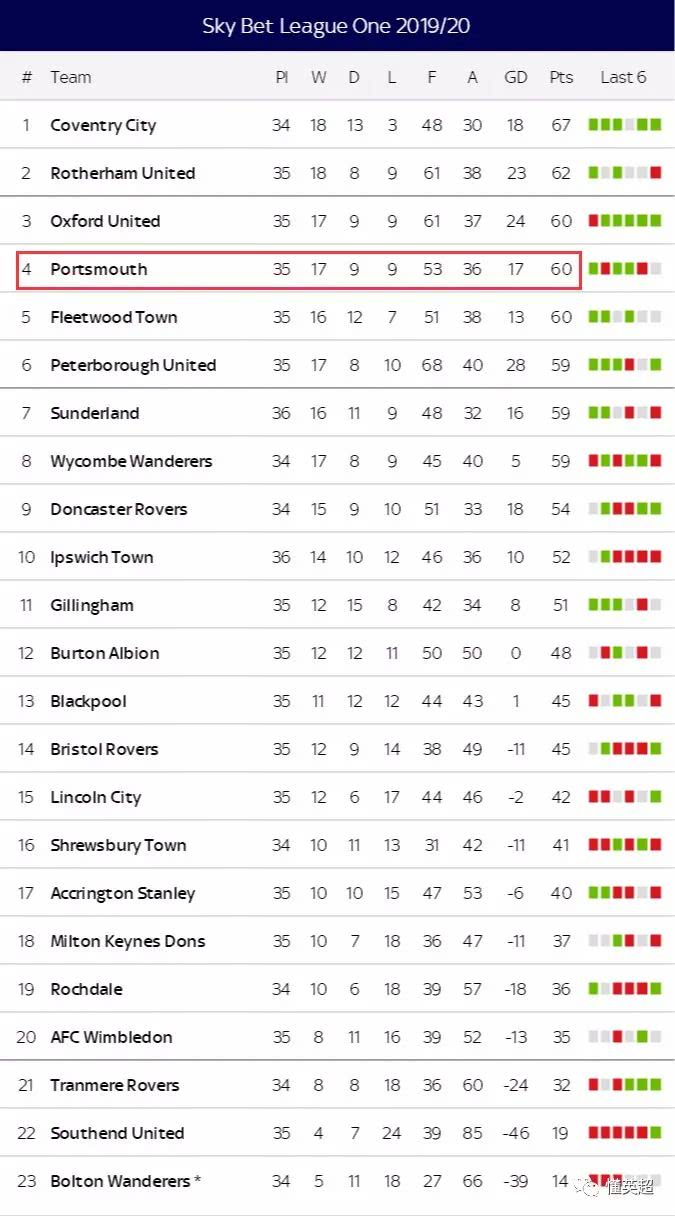Click Southend United's Last 6 form bar
The height and width of the screenshot is (1216, 675).
coord(625,1133)
